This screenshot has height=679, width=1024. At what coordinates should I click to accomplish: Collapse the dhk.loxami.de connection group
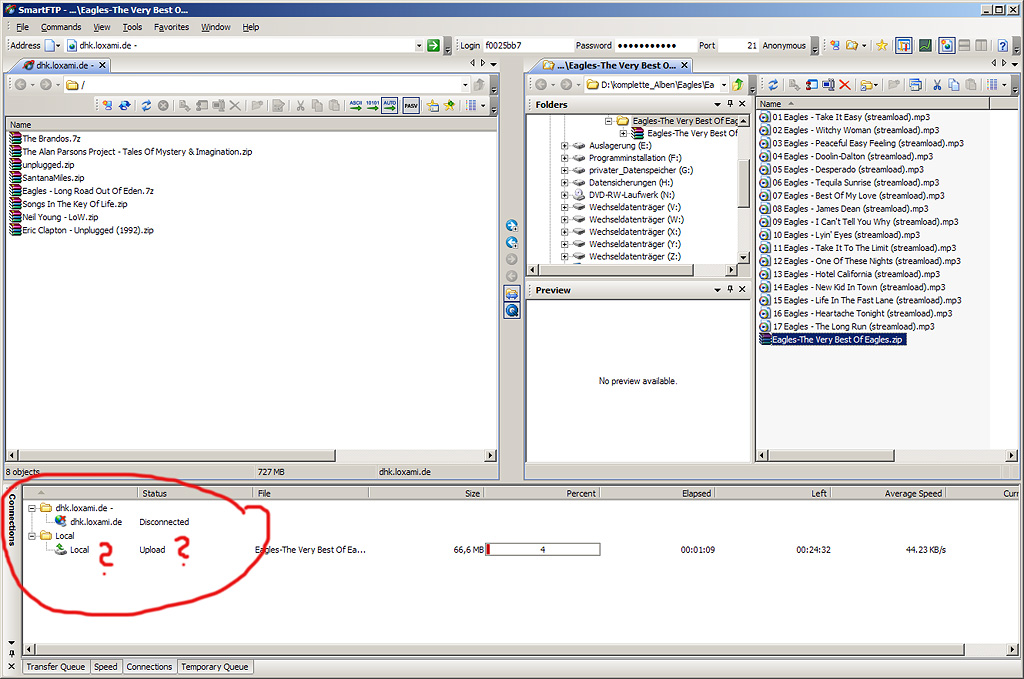tap(33, 508)
